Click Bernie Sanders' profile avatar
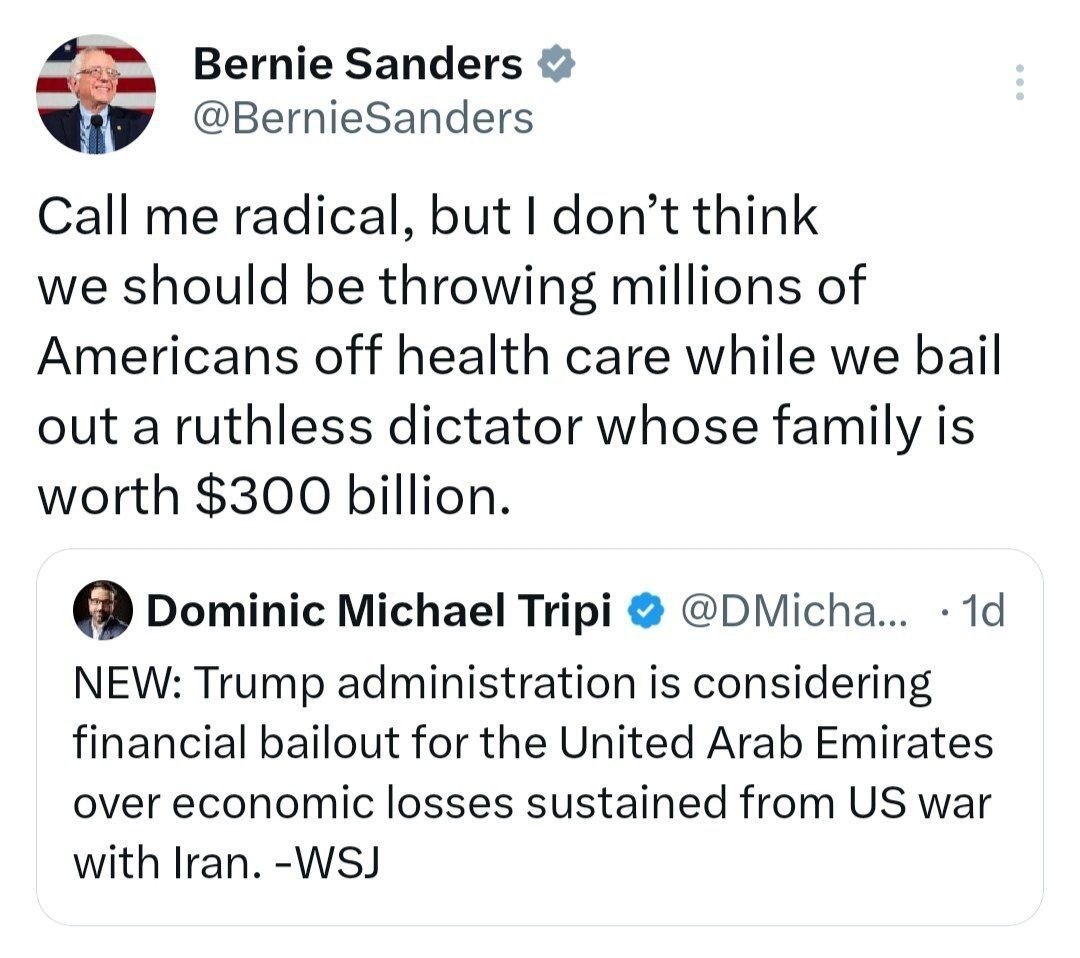Image resolution: width=1080 pixels, height=958 pixels. [96, 94]
